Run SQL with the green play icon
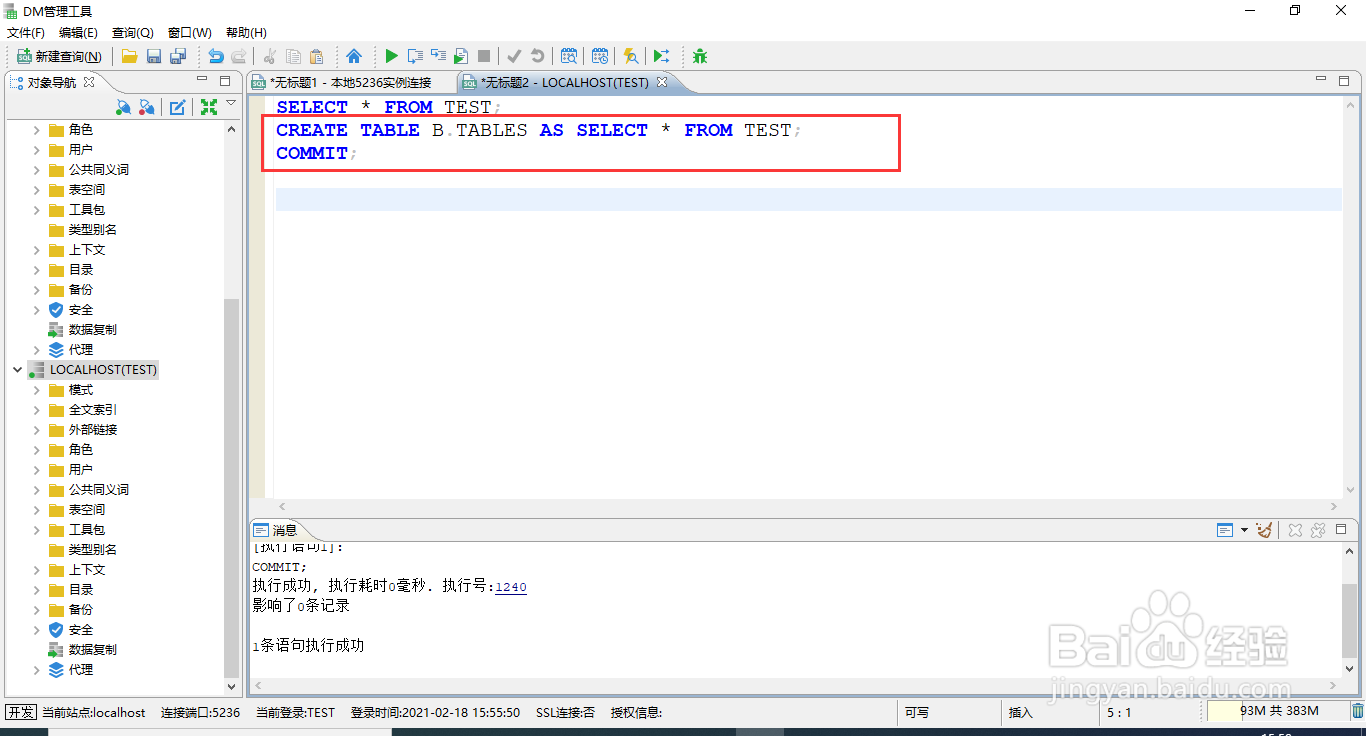This screenshot has width=1366, height=736. click(x=391, y=57)
